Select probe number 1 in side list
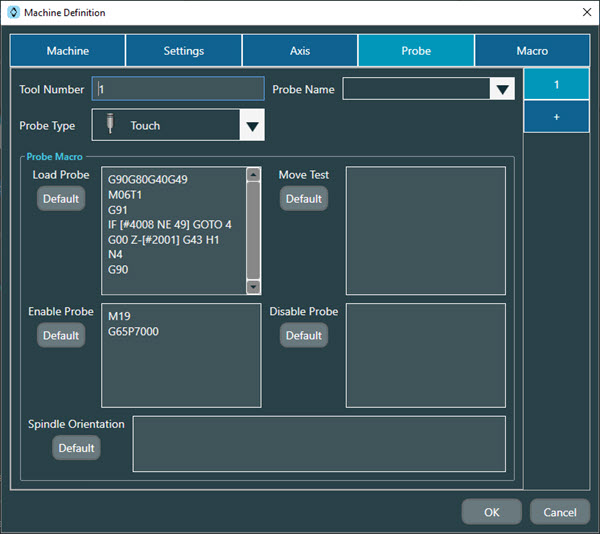Image resolution: width=600 pixels, height=534 pixels. (556, 85)
